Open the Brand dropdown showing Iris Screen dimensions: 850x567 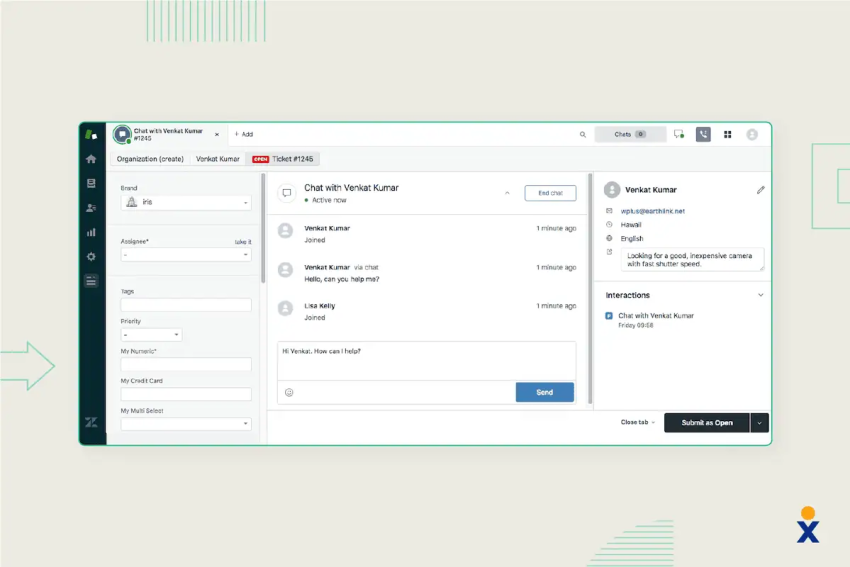185,202
